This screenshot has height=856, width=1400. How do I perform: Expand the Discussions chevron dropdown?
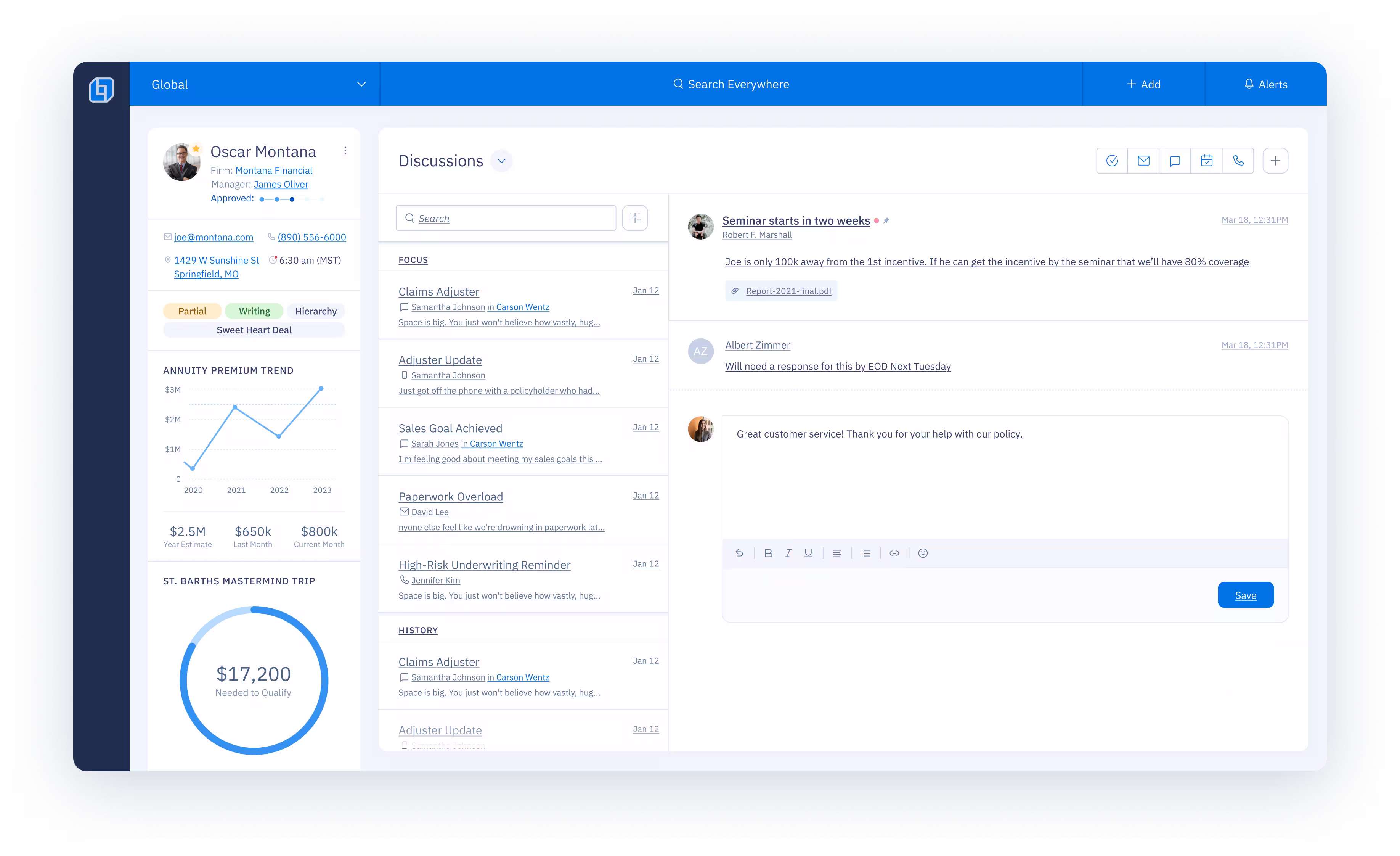pyautogui.click(x=501, y=161)
